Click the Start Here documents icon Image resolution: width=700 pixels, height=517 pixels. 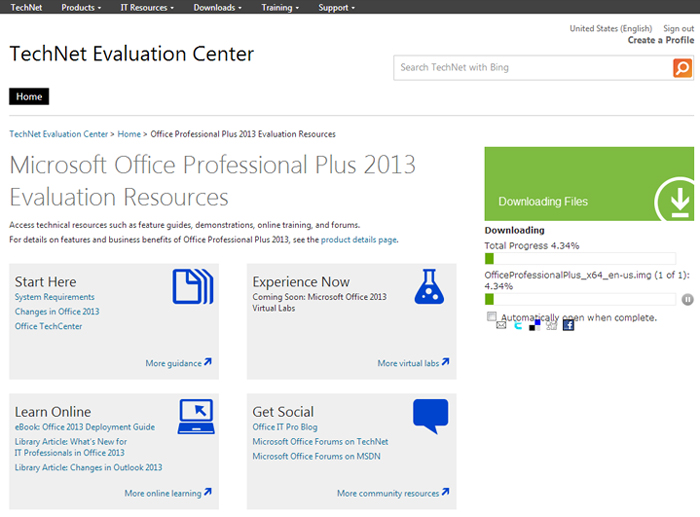pos(193,287)
